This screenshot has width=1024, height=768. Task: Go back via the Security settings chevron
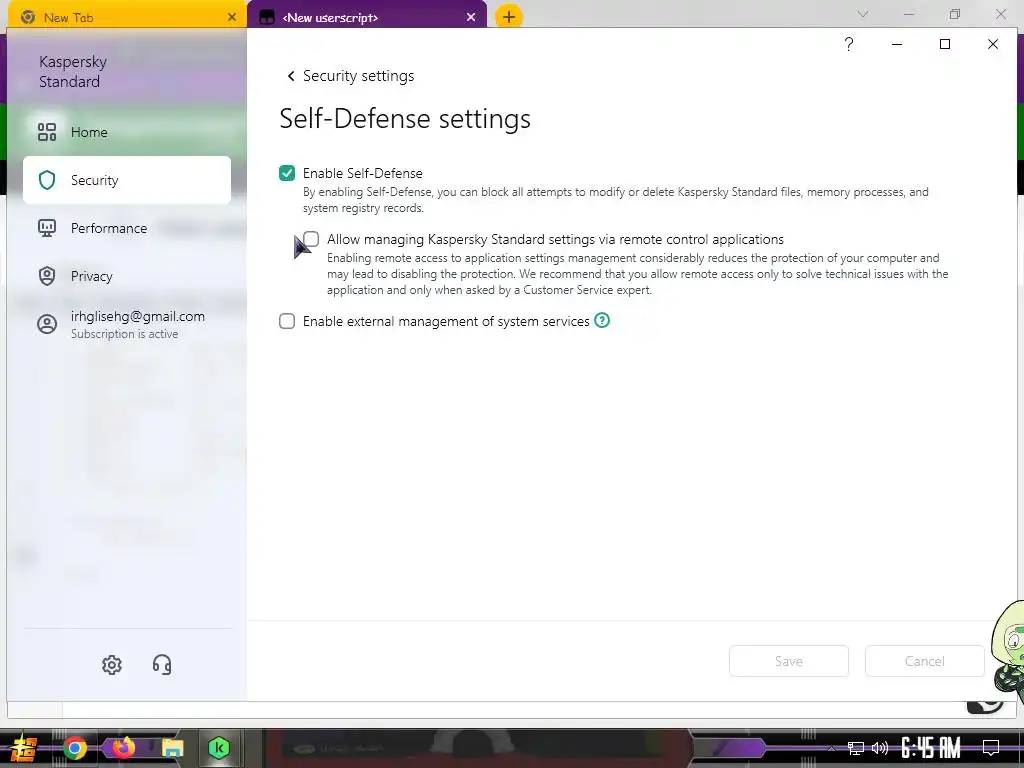[x=291, y=76]
